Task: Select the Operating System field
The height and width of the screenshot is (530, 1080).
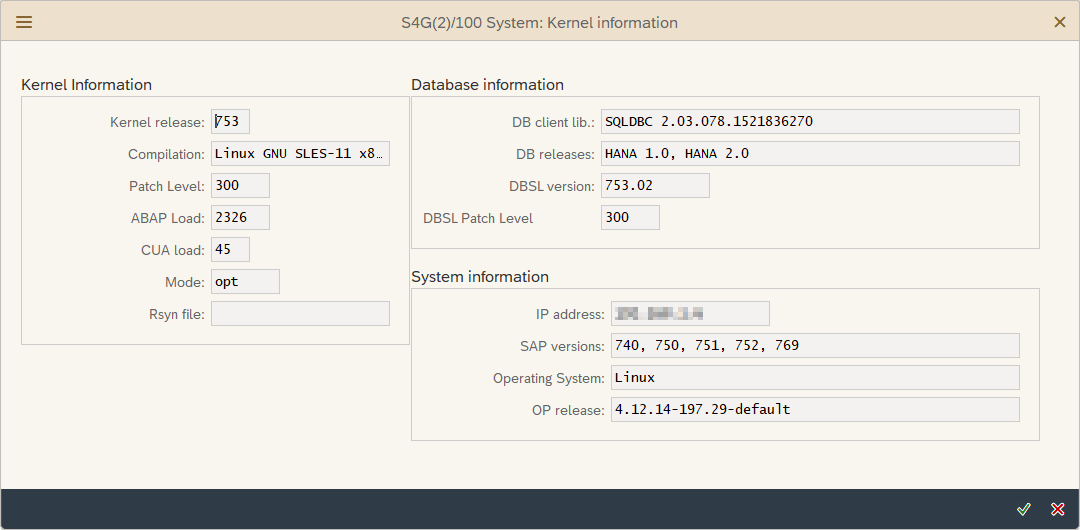Action: pos(815,378)
